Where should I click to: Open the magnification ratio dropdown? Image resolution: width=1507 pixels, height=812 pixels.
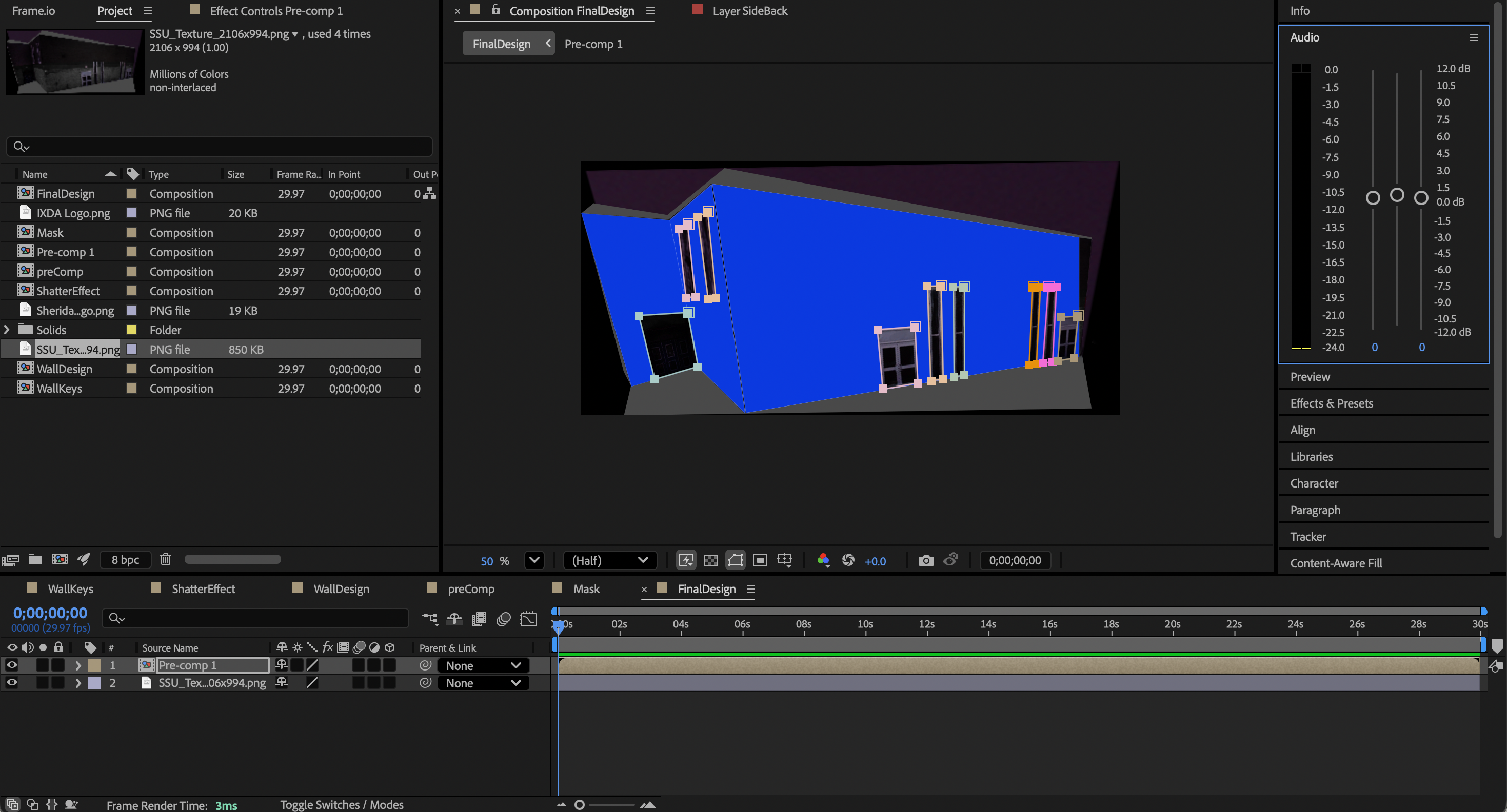[534, 560]
